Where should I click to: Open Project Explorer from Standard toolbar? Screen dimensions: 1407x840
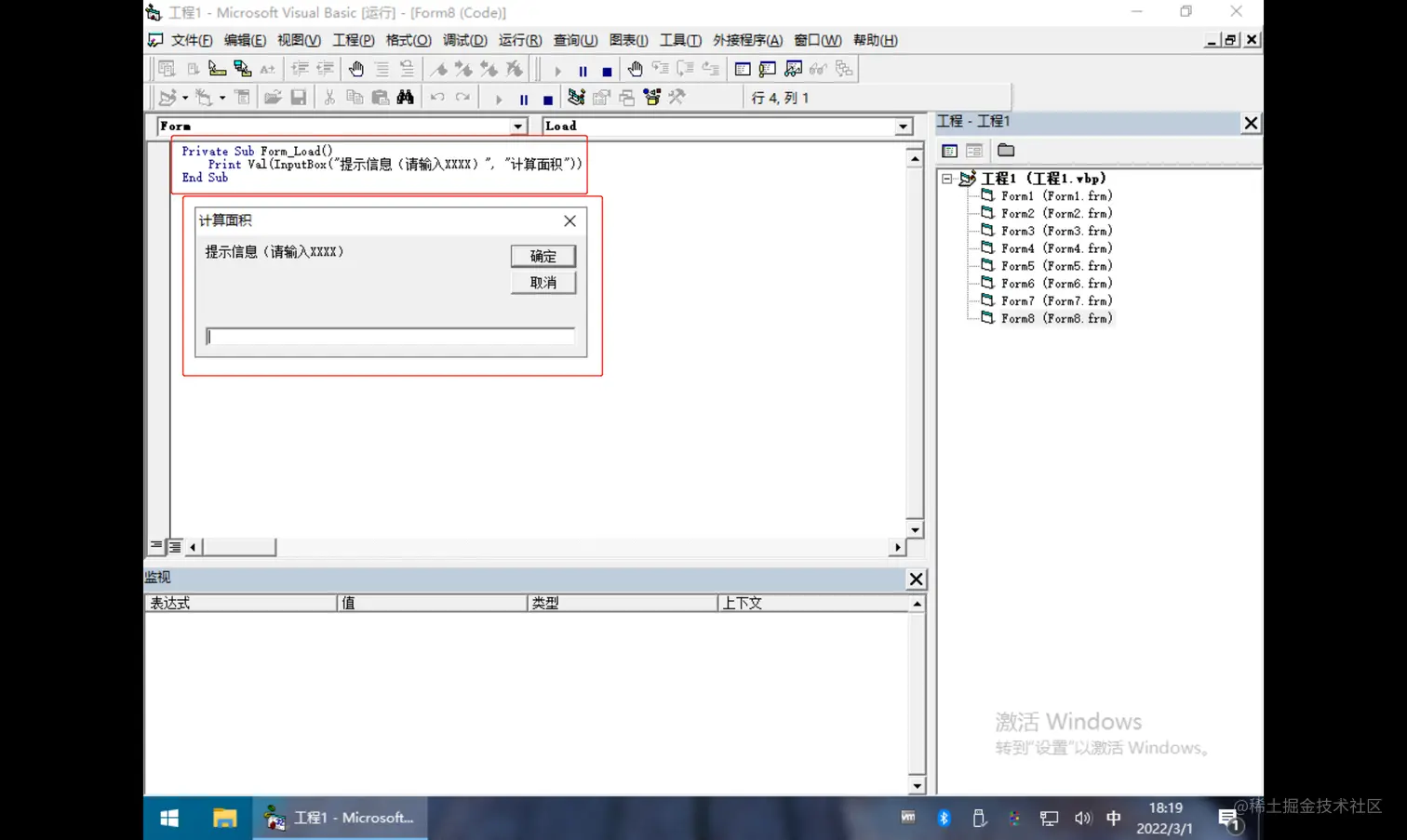(x=576, y=98)
